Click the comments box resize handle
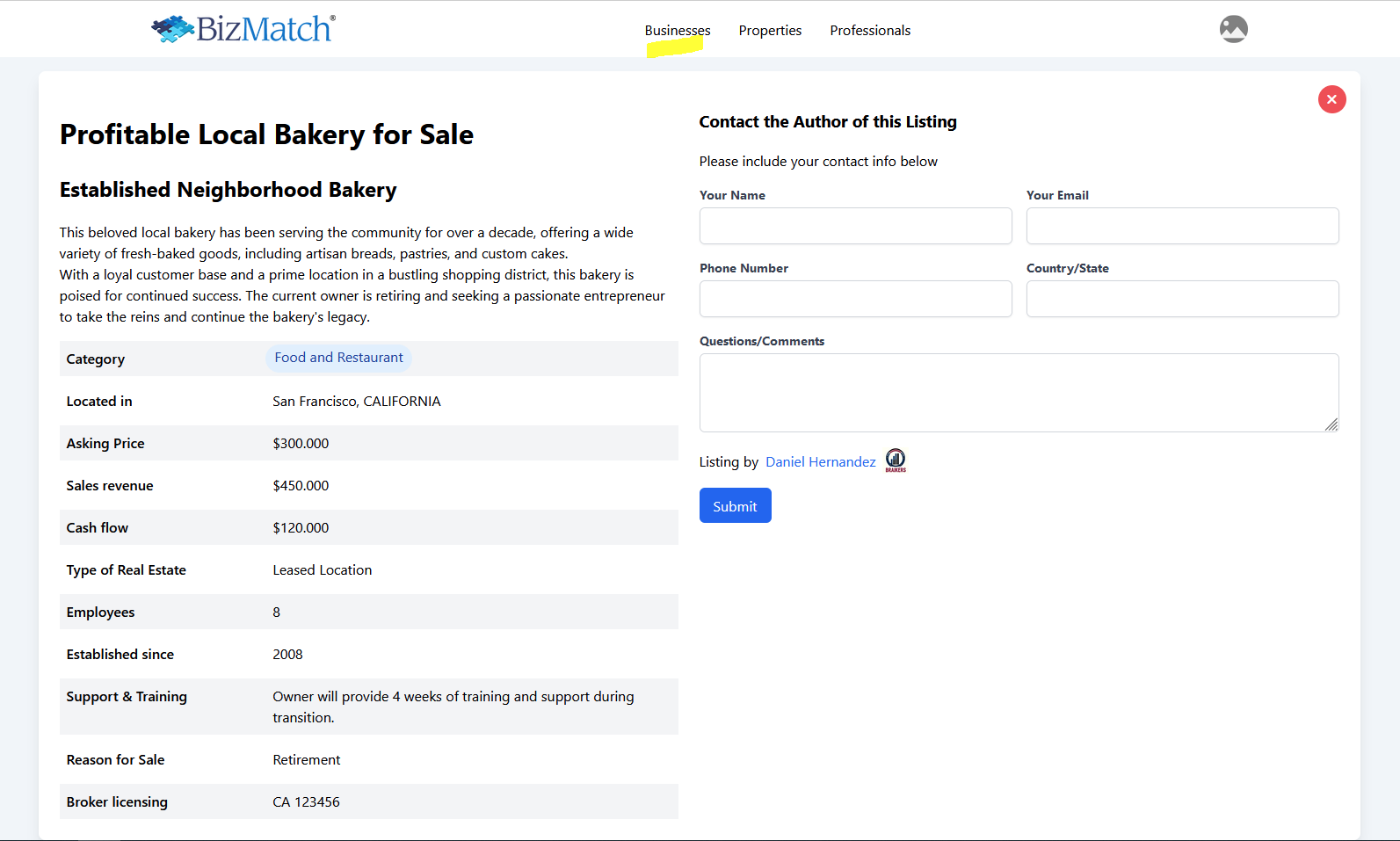 tap(1331, 425)
